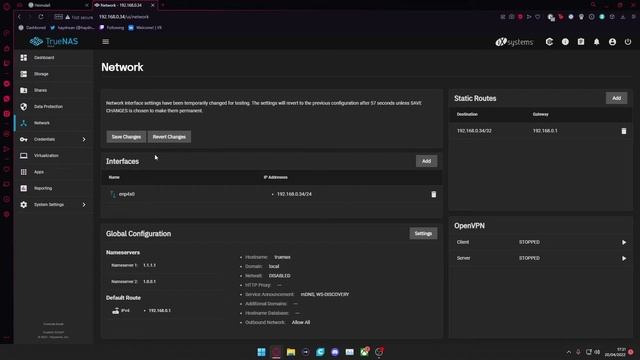The image size is (640, 360).
Task: Click the 192.168.0.1 static route gateway
Action: tap(545, 131)
